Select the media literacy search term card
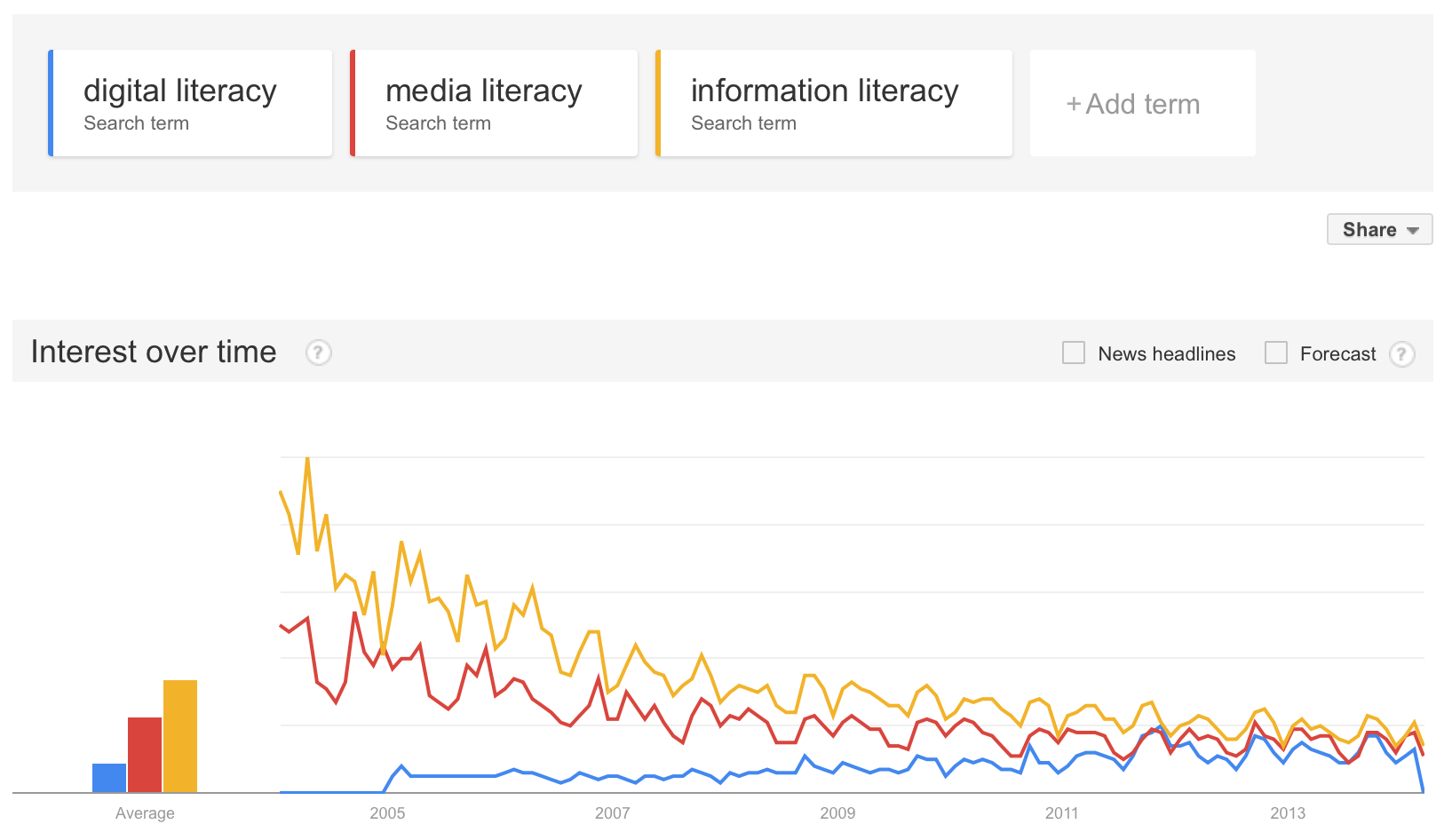This screenshot has height=840, width=1444. 494,104
